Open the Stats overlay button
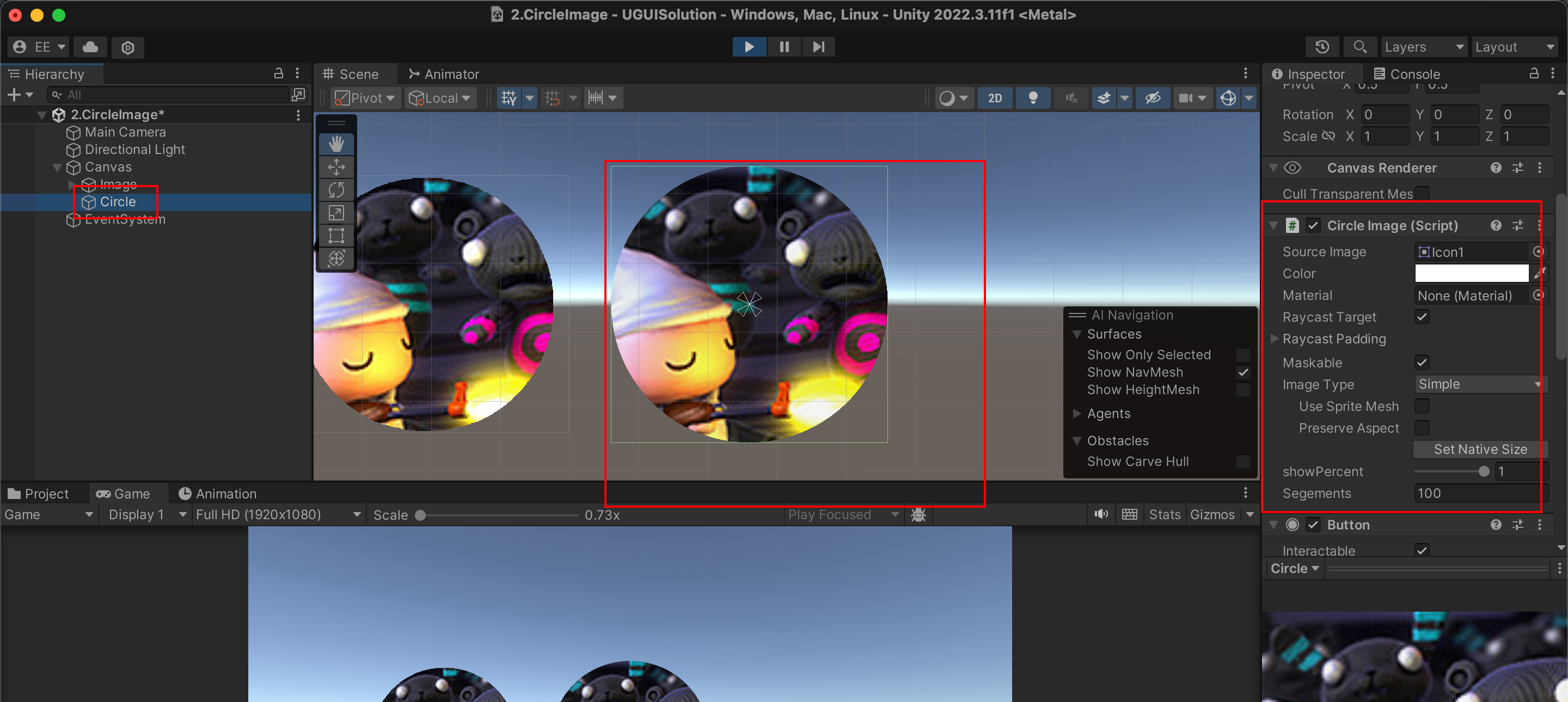The height and width of the screenshot is (702, 1568). [x=1165, y=515]
